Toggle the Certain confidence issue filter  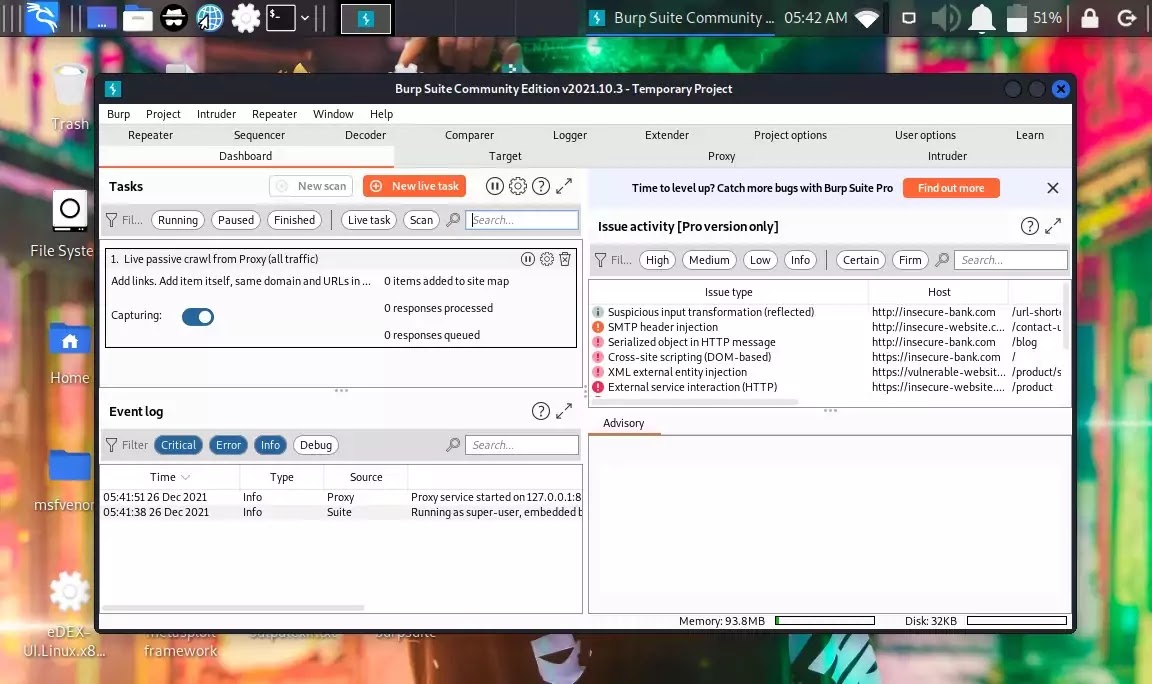tap(860, 260)
